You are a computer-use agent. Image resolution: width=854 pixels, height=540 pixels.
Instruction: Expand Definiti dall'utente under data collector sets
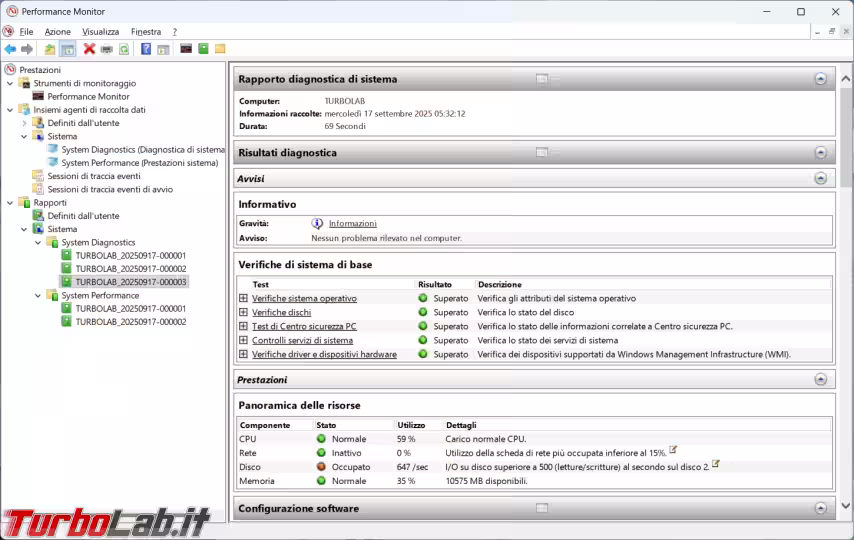[x=25, y=123]
